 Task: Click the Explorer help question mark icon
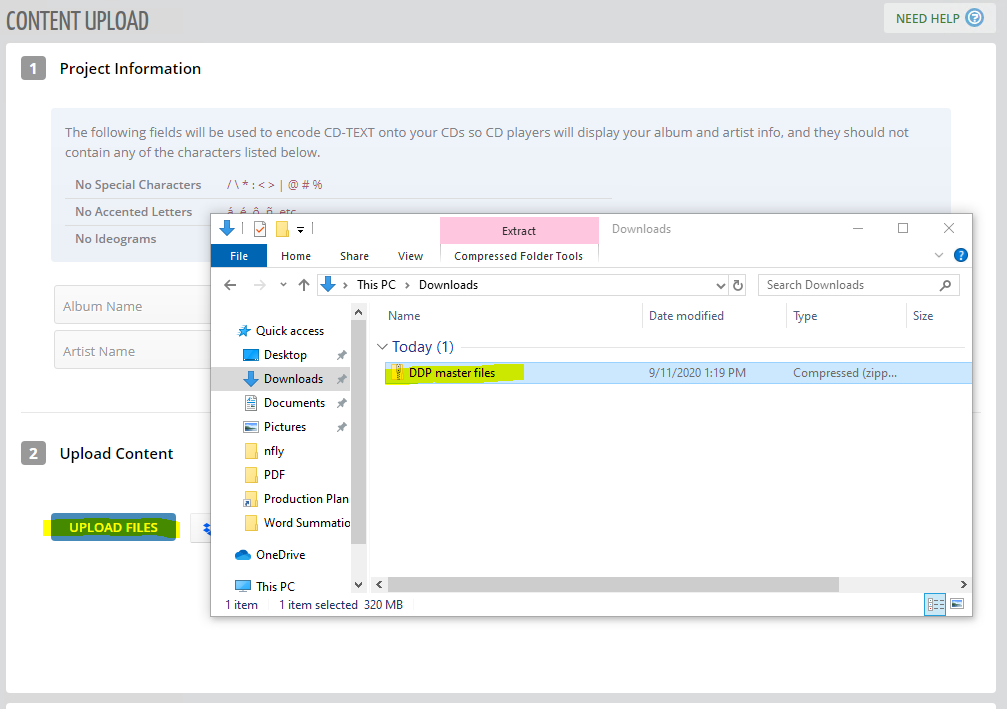(960, 256)
